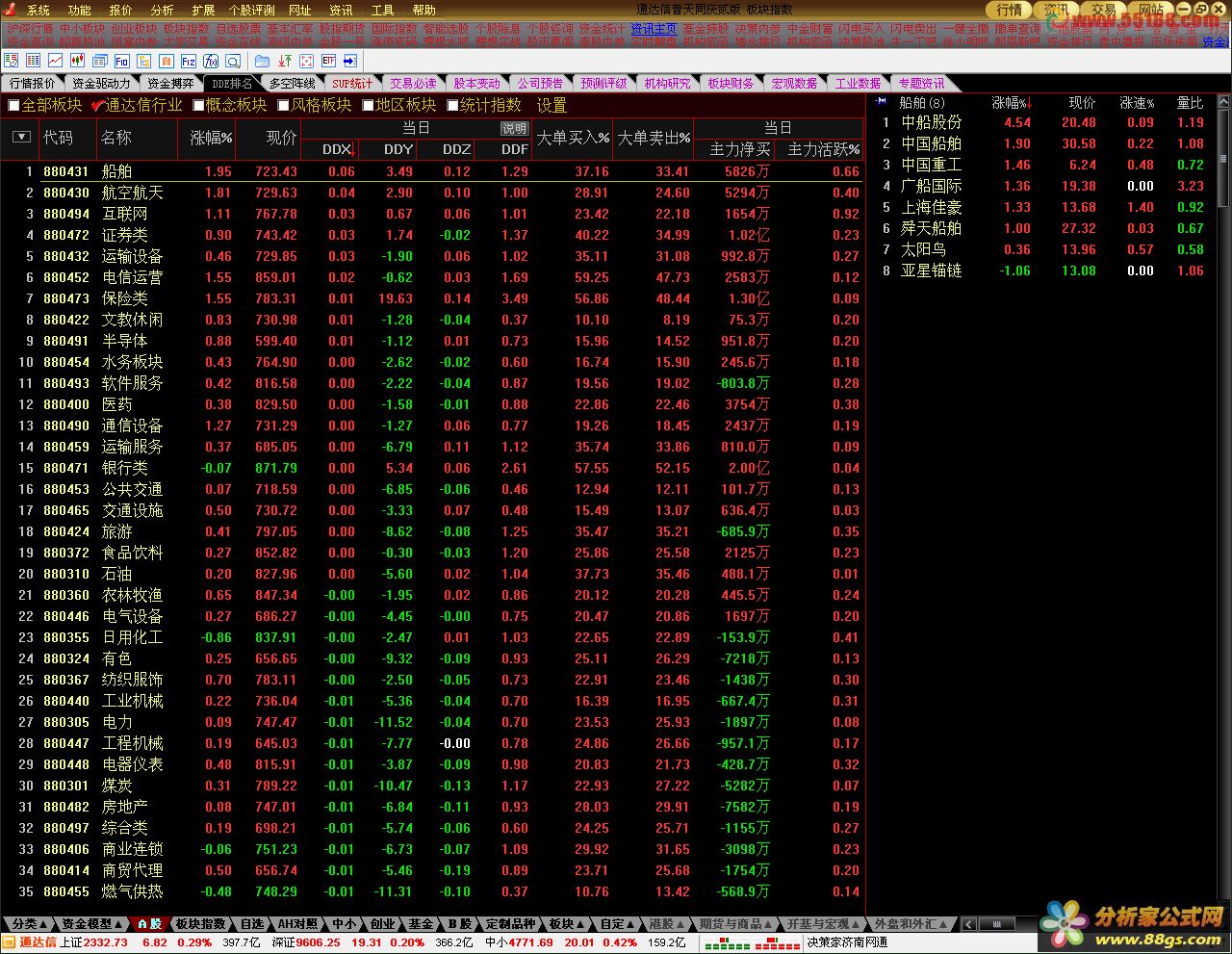Image resolution: width=1232 pixels, height=954 pixels.
Task: Select the 中船股份 row in 船舶 list
Action: pyautogui.click(x=1043, y=122)
